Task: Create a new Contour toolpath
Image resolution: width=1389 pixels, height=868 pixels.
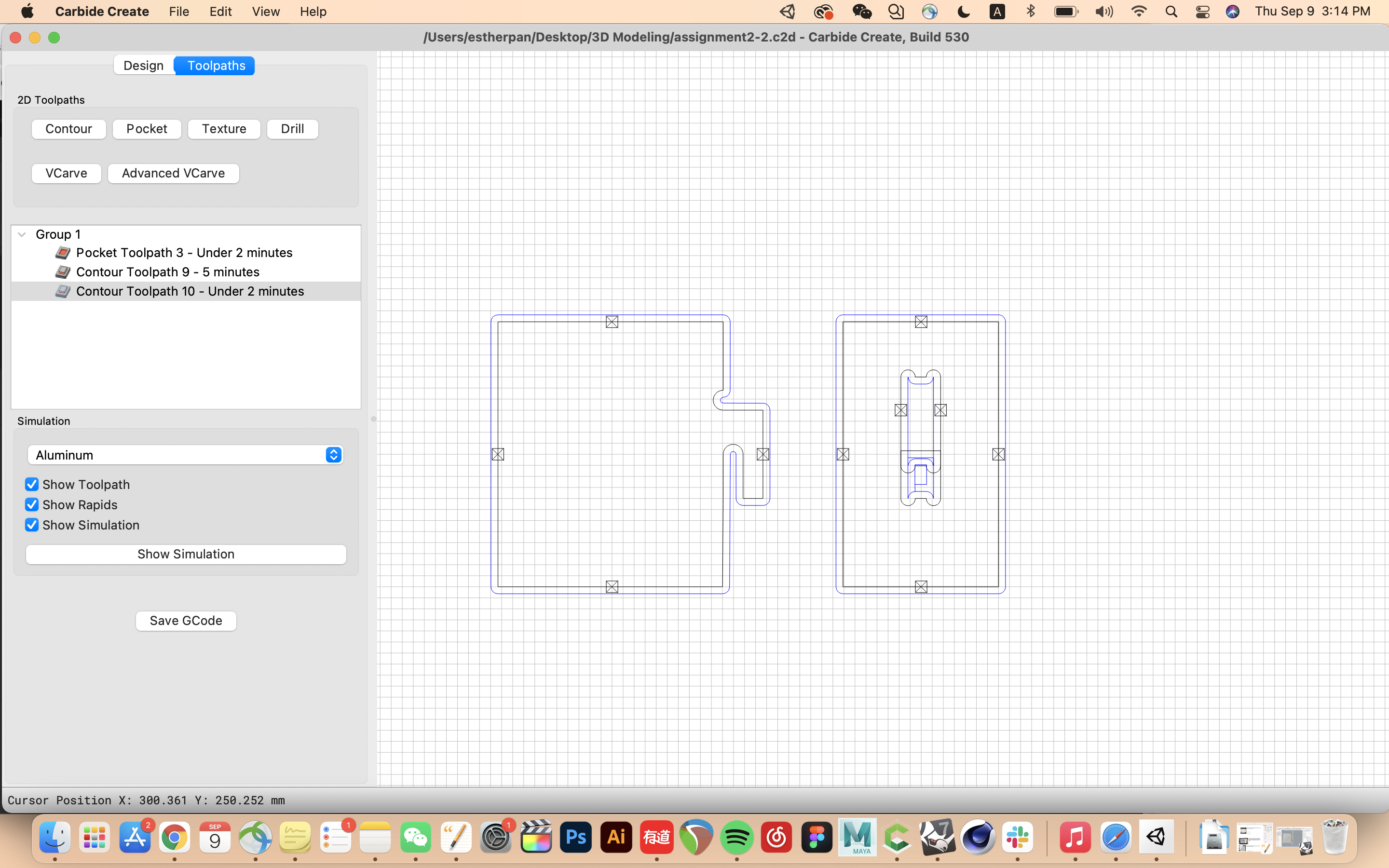Action: tap(68, 129)
